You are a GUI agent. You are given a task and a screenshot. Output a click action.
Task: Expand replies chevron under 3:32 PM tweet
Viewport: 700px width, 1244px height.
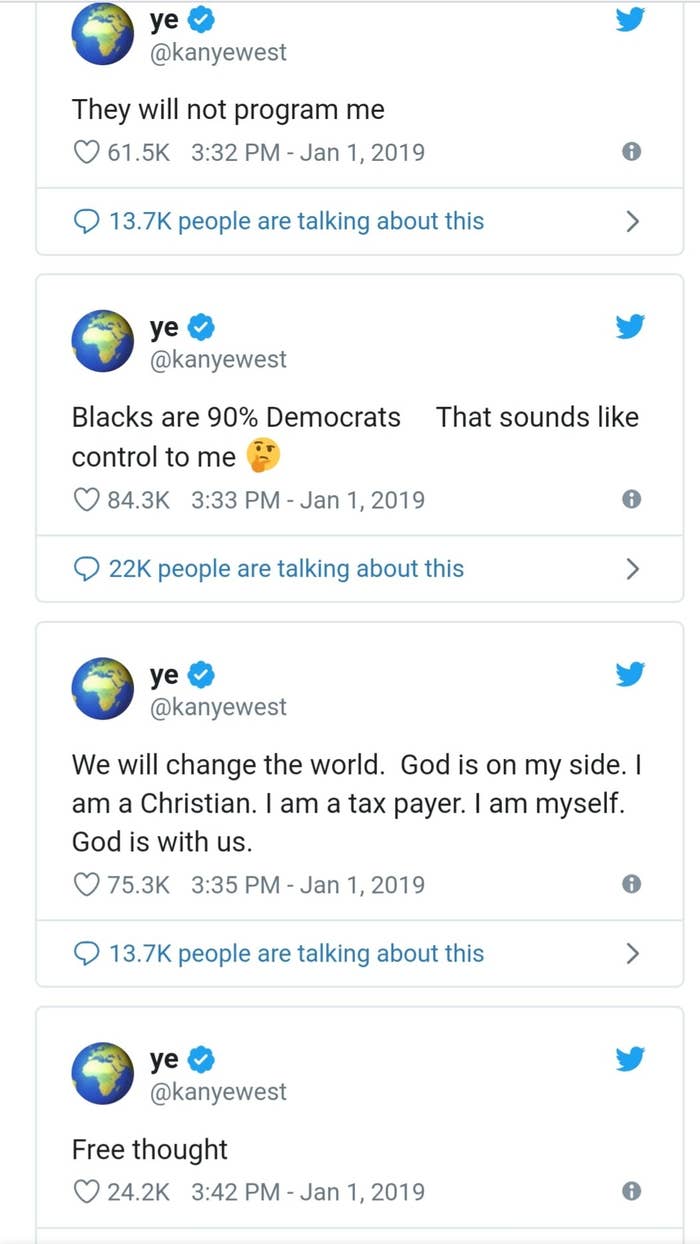tap(632, 221)
